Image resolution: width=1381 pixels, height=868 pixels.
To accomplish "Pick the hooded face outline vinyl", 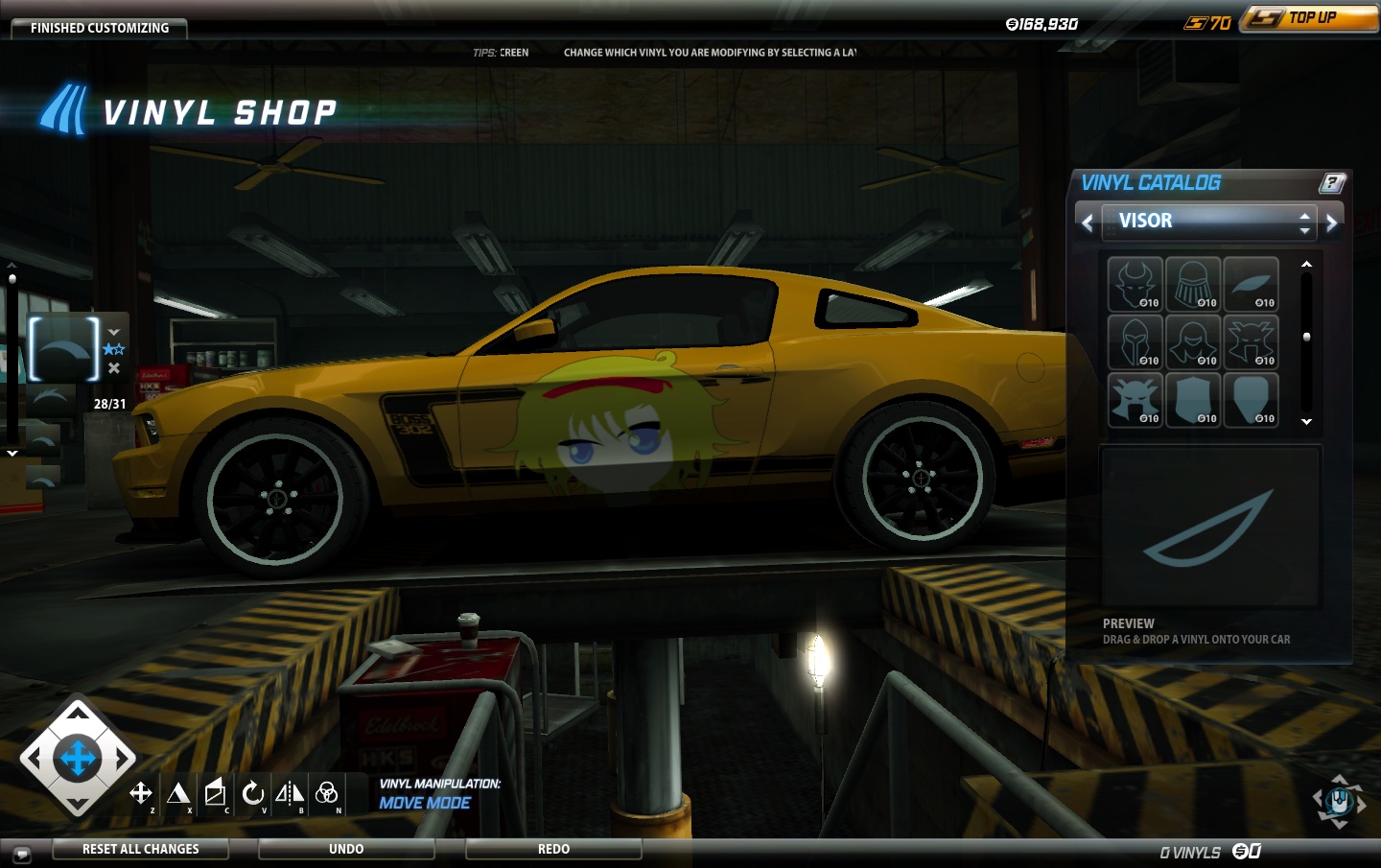I will coord(1193,342).
